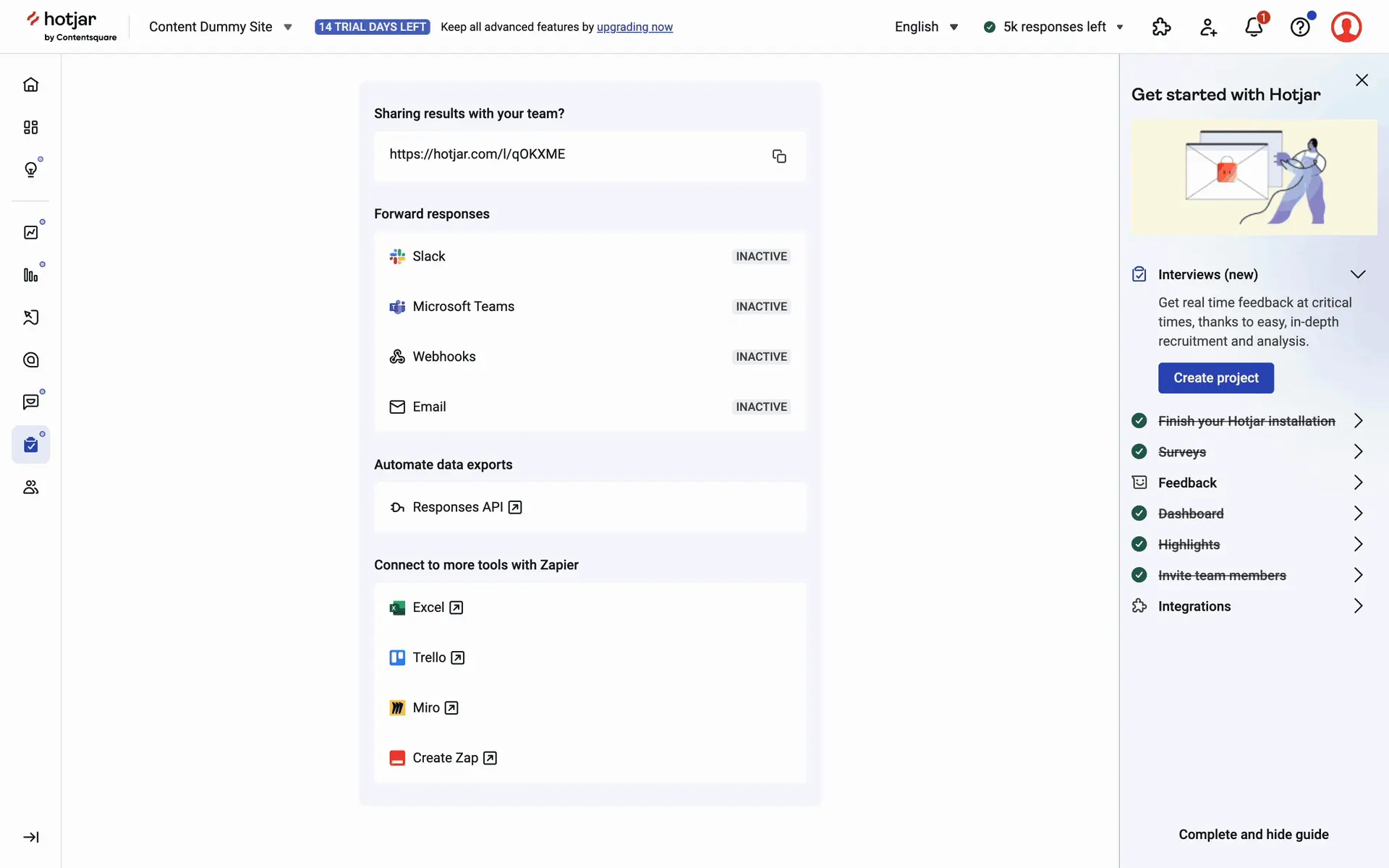Viewport: 1389px width, 868px height.
Task: Expand the sidebar with bottom arrow icon
Action: coord(30,837)
